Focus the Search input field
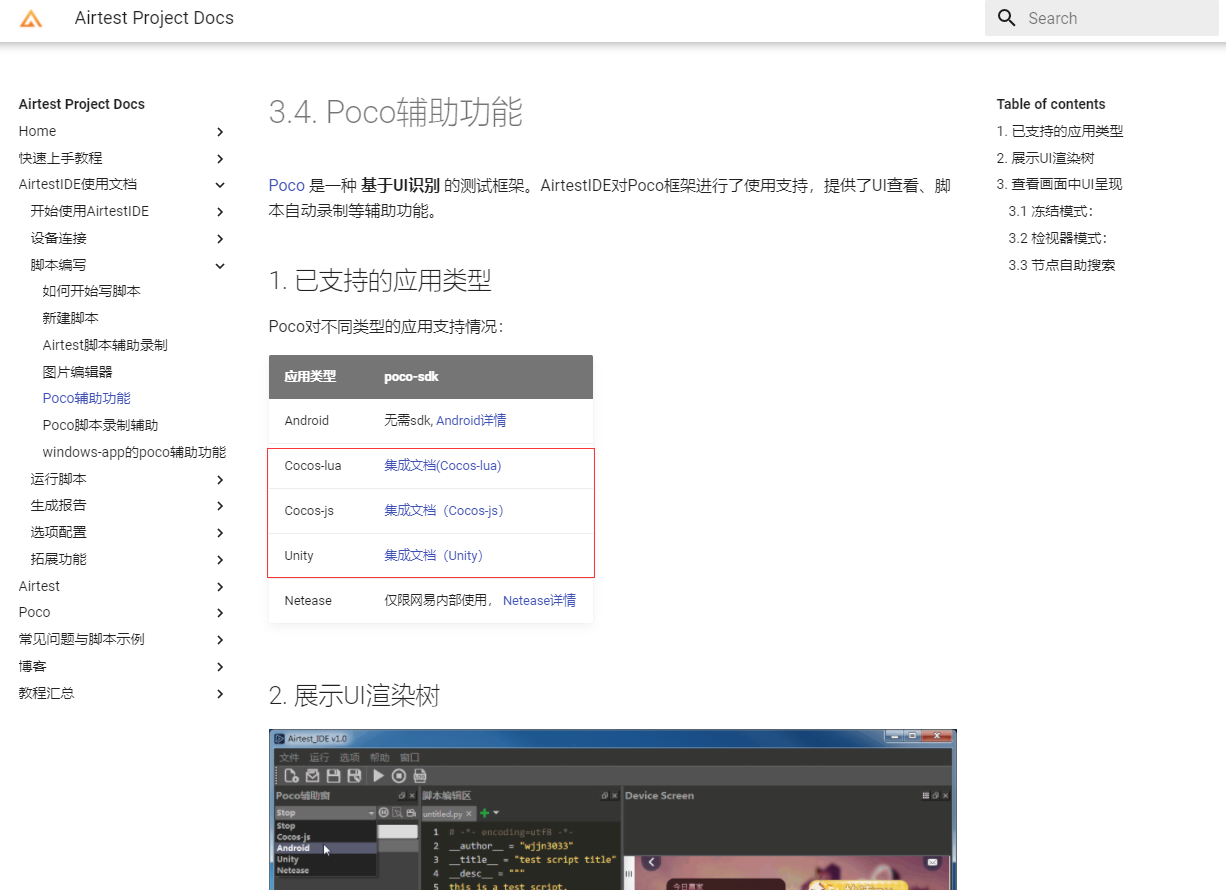This screenshot has height=890, width=1226. (1102, 18)
